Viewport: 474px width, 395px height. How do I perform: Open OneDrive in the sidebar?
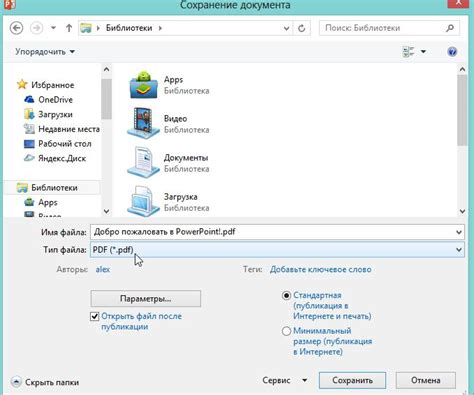55,100
